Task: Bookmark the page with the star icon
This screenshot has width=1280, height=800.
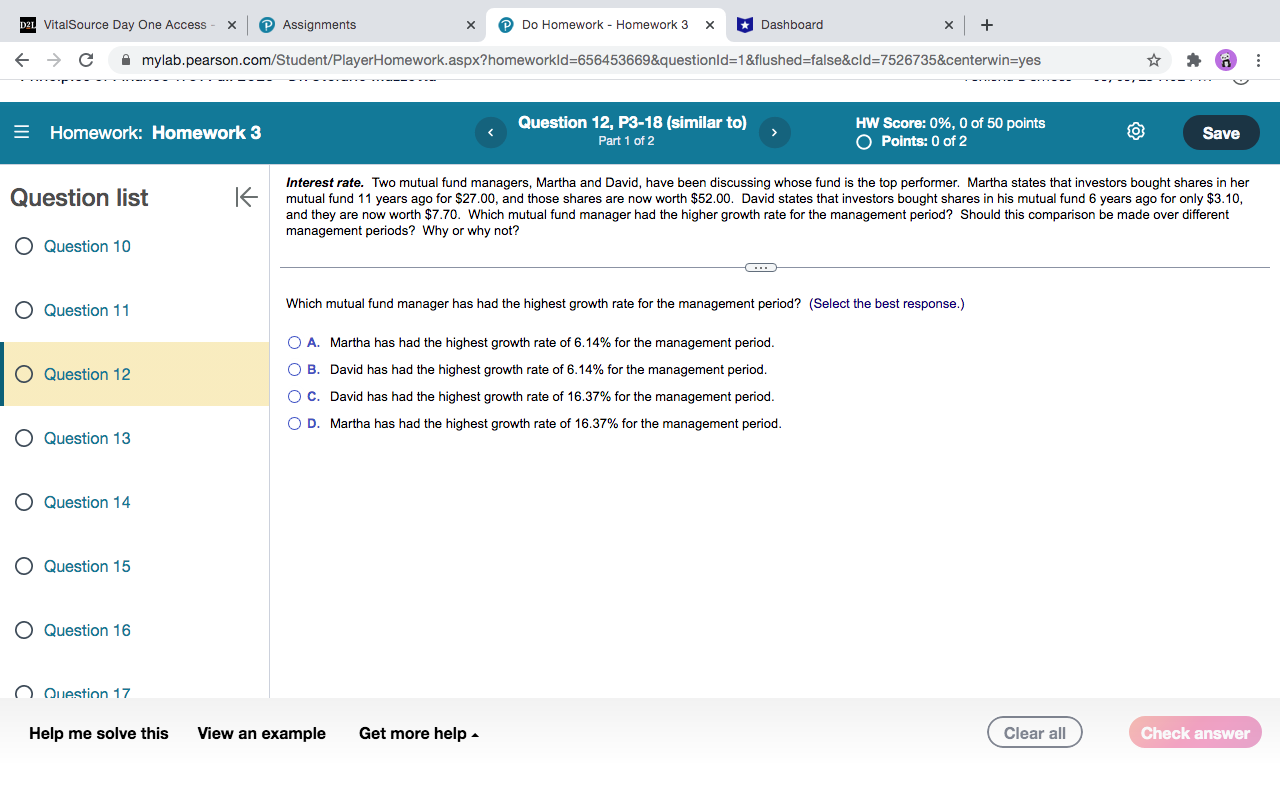Action: click(x=1154, y=60)
